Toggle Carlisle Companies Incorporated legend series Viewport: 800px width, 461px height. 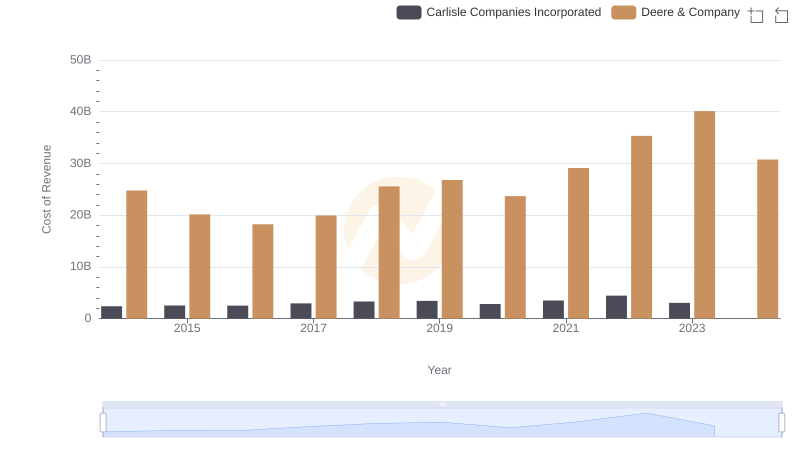click(x=498, y=12)
